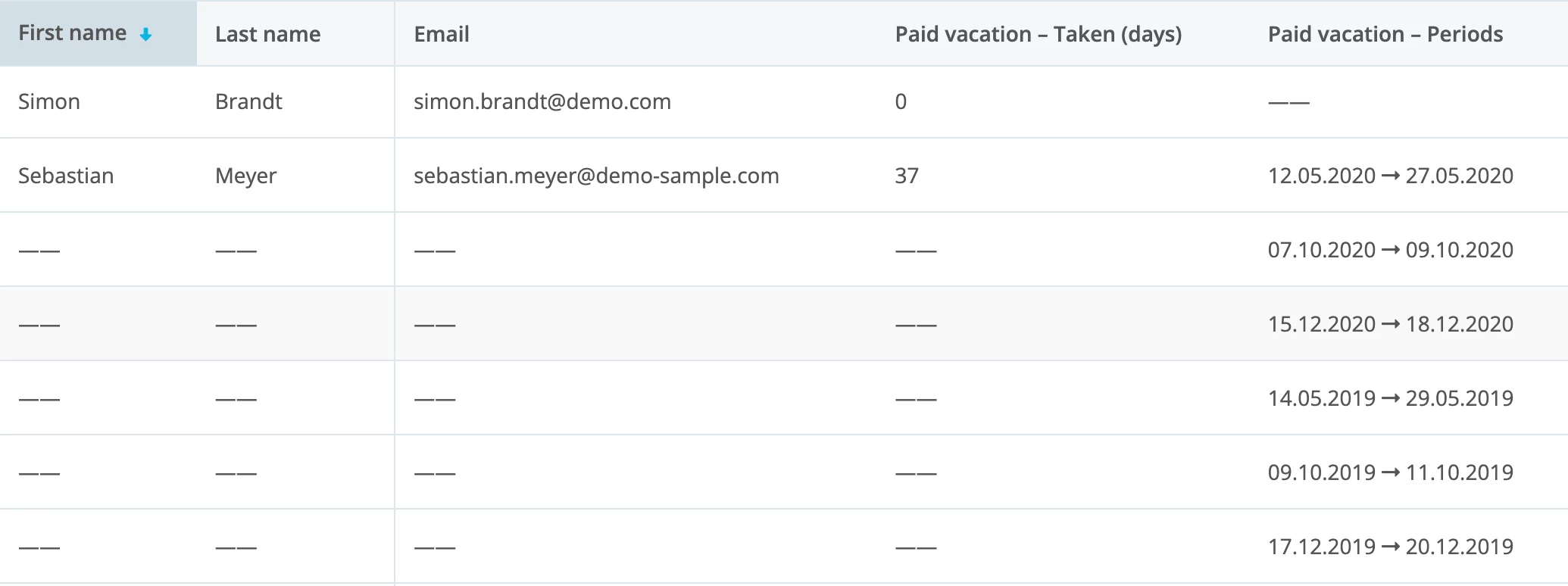The height and width of the screenshot is (586, 1568).
Task: Click last name Meyer
Action: (x=246, y=176)
